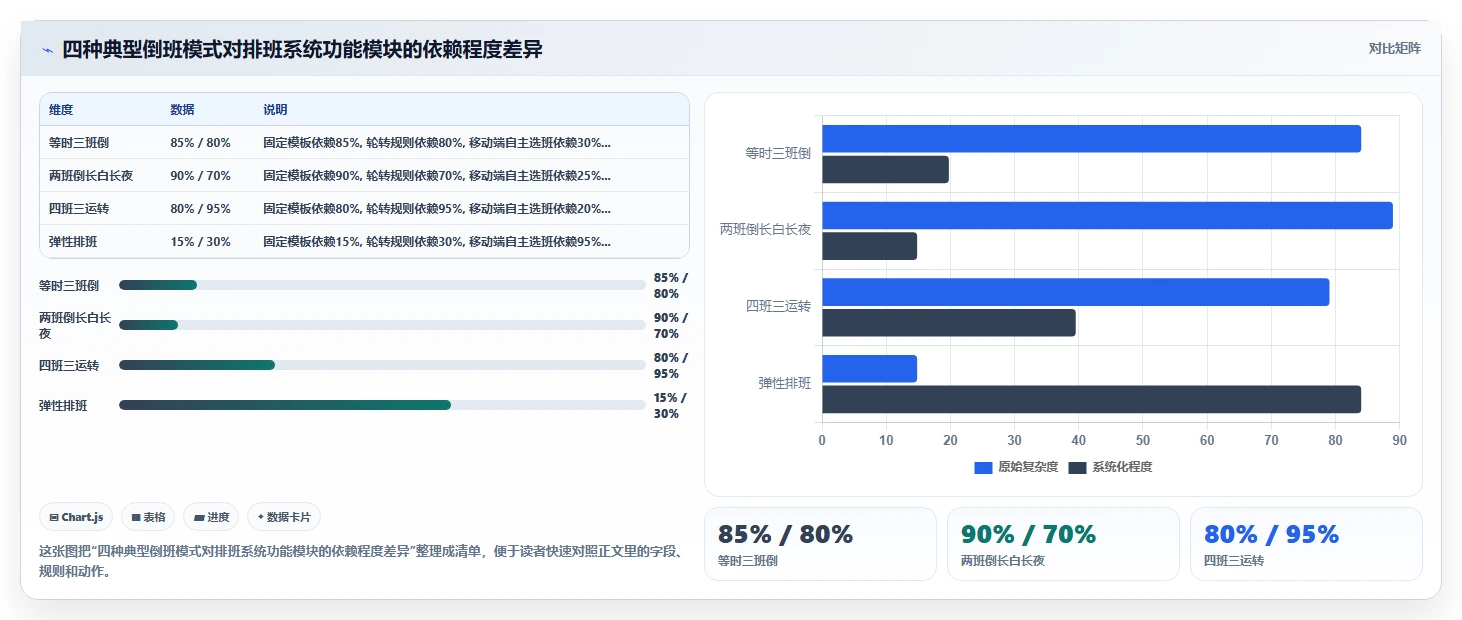Click the 15% / 30% label beside progress bar
The height and width of the screenshot is (620, 1462).
(x=671, y=406)
